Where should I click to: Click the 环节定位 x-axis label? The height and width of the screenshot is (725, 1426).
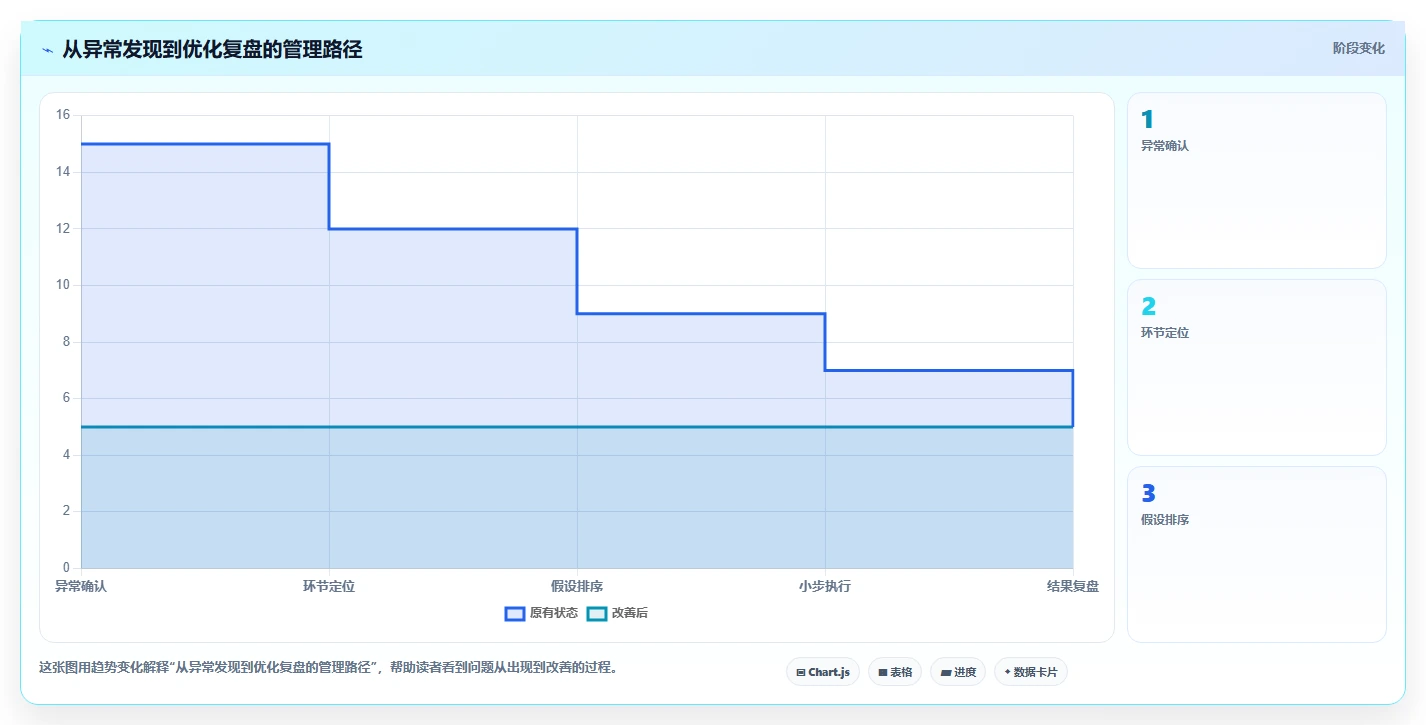tap(329, 586)
